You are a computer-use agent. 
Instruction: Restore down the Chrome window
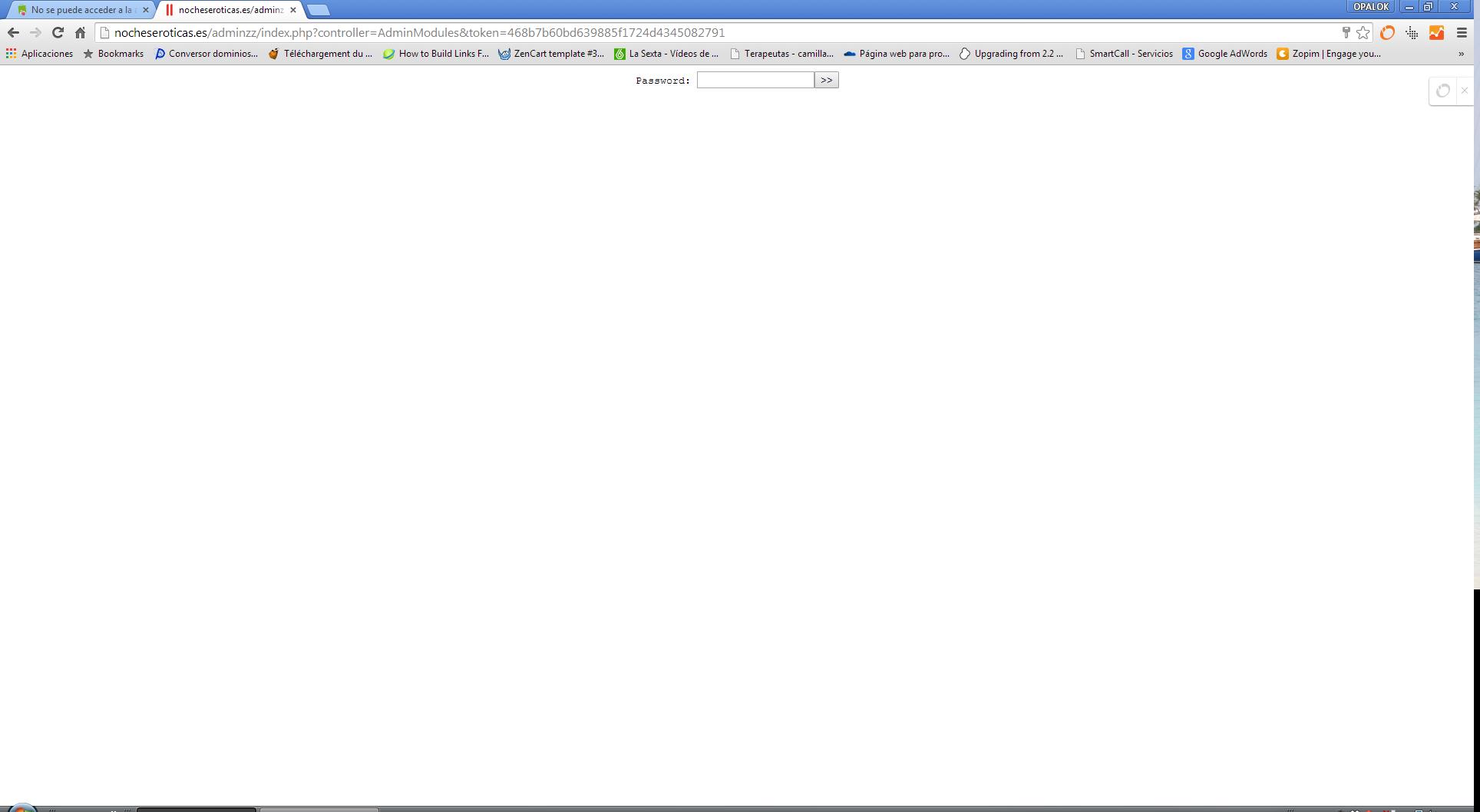click(x=1429, y=7)
